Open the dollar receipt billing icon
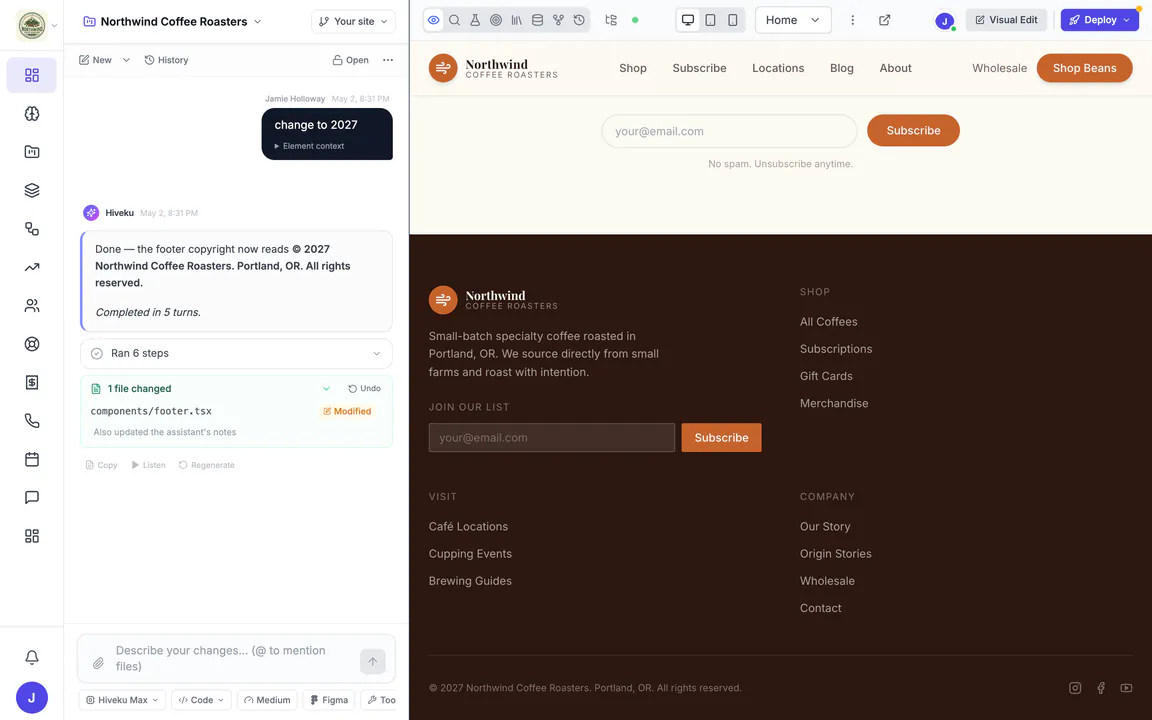This screenshot has height=720, width=1152. pos(32,382)
